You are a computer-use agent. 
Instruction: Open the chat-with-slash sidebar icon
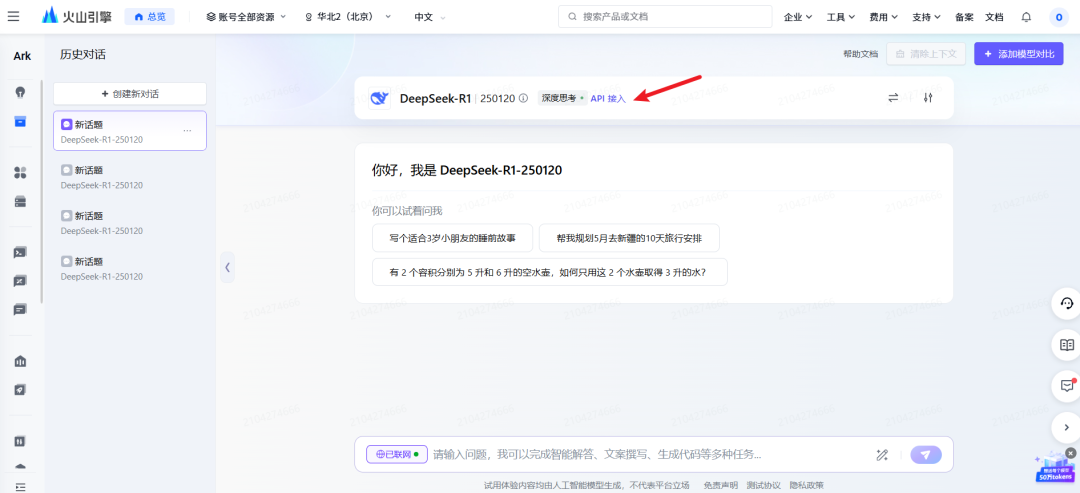[x=21, y=281]
